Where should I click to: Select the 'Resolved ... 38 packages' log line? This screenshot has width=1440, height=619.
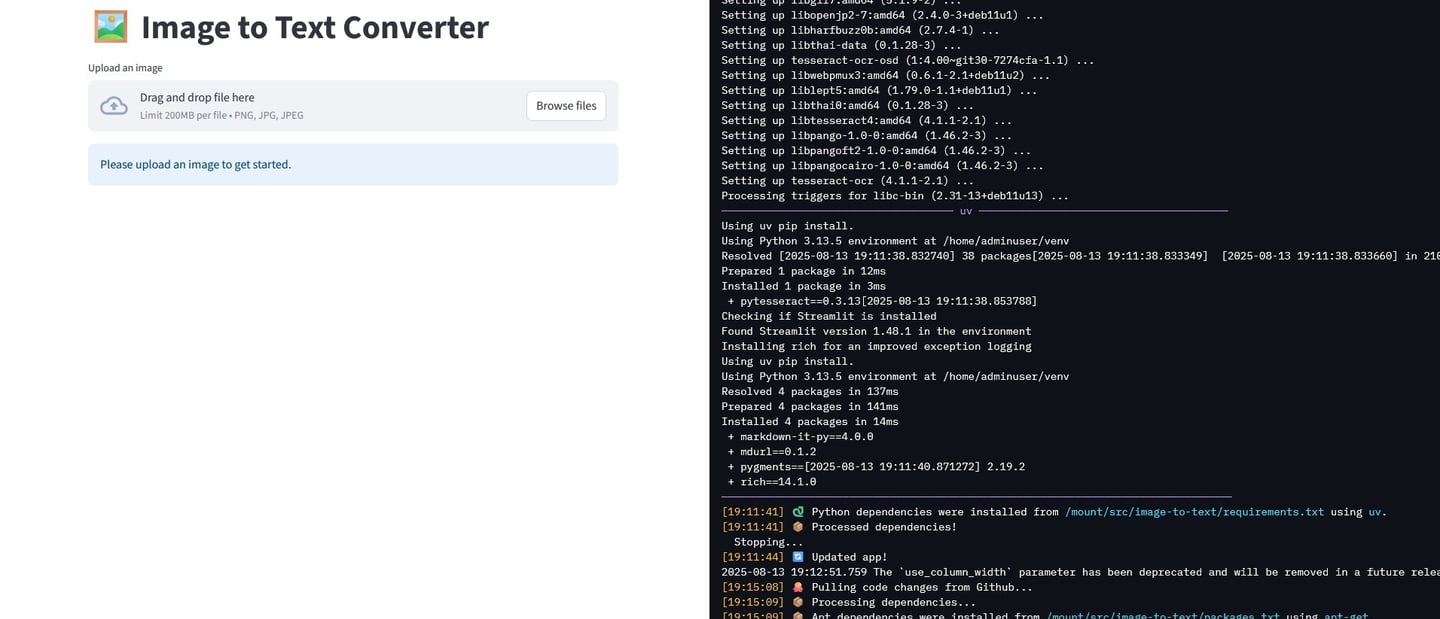[x=1080, y=256]
